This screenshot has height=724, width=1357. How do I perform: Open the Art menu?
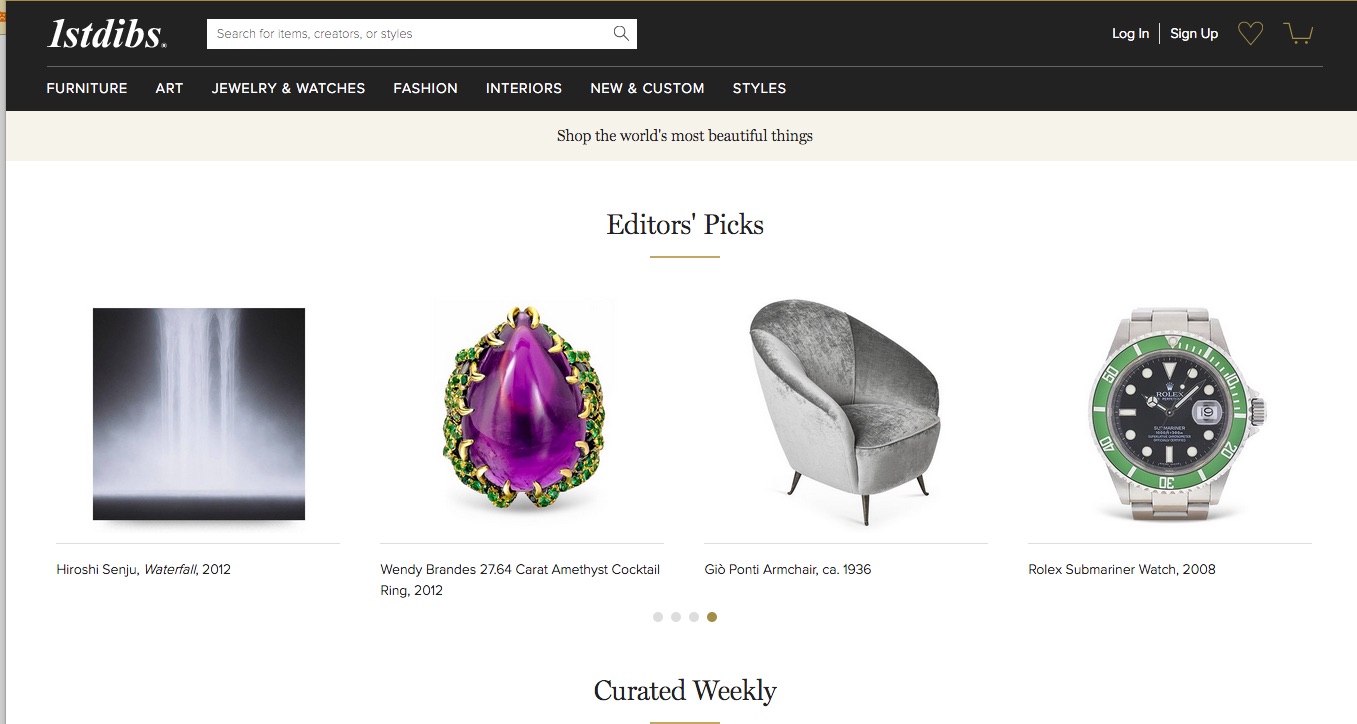click(x=169, y=88)
